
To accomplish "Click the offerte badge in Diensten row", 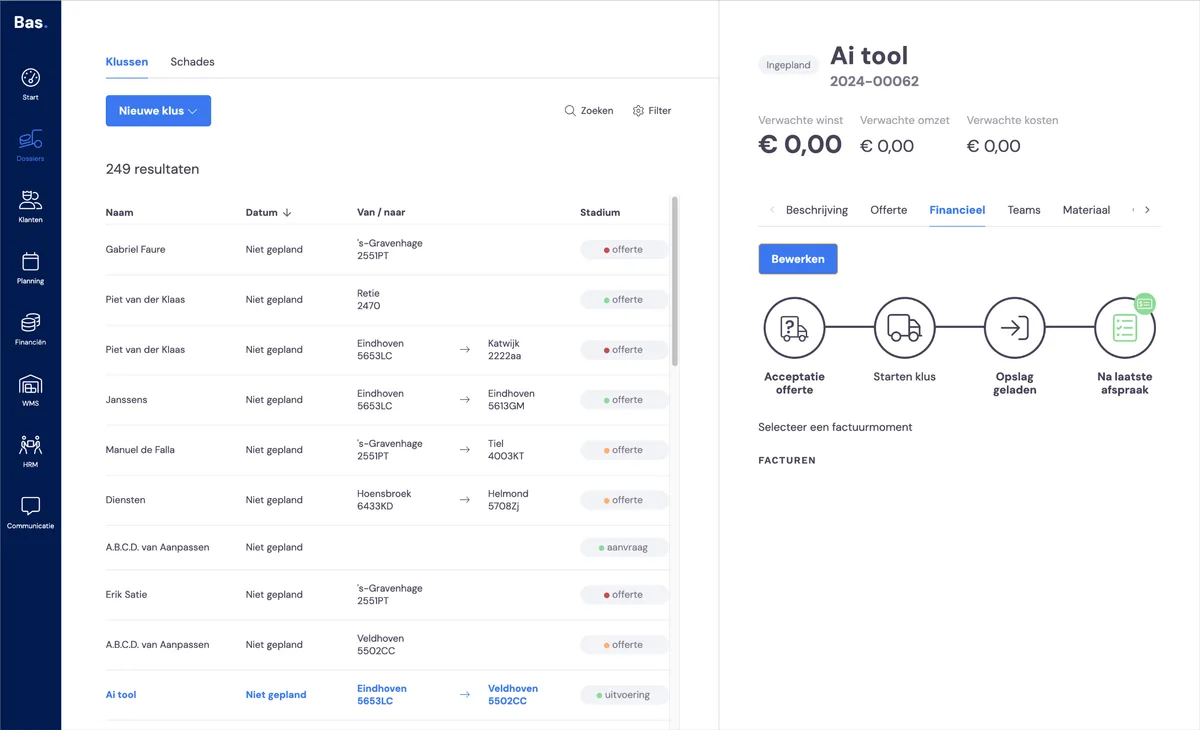I will click(624, 500).
